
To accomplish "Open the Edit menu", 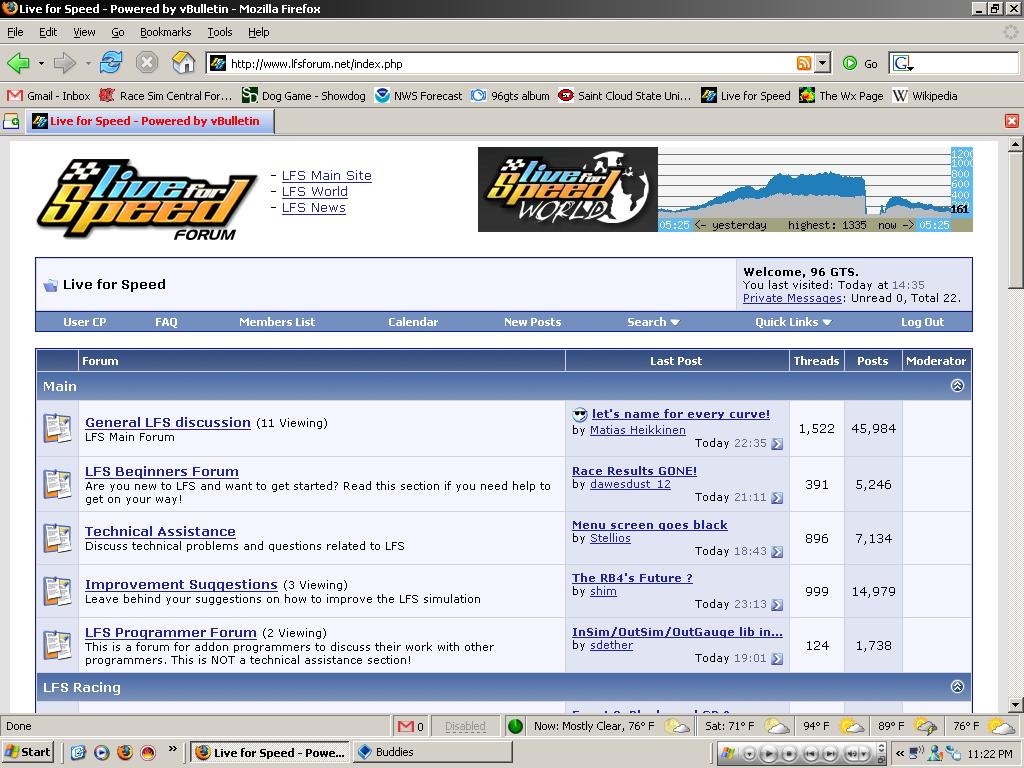I will (48, 32).
